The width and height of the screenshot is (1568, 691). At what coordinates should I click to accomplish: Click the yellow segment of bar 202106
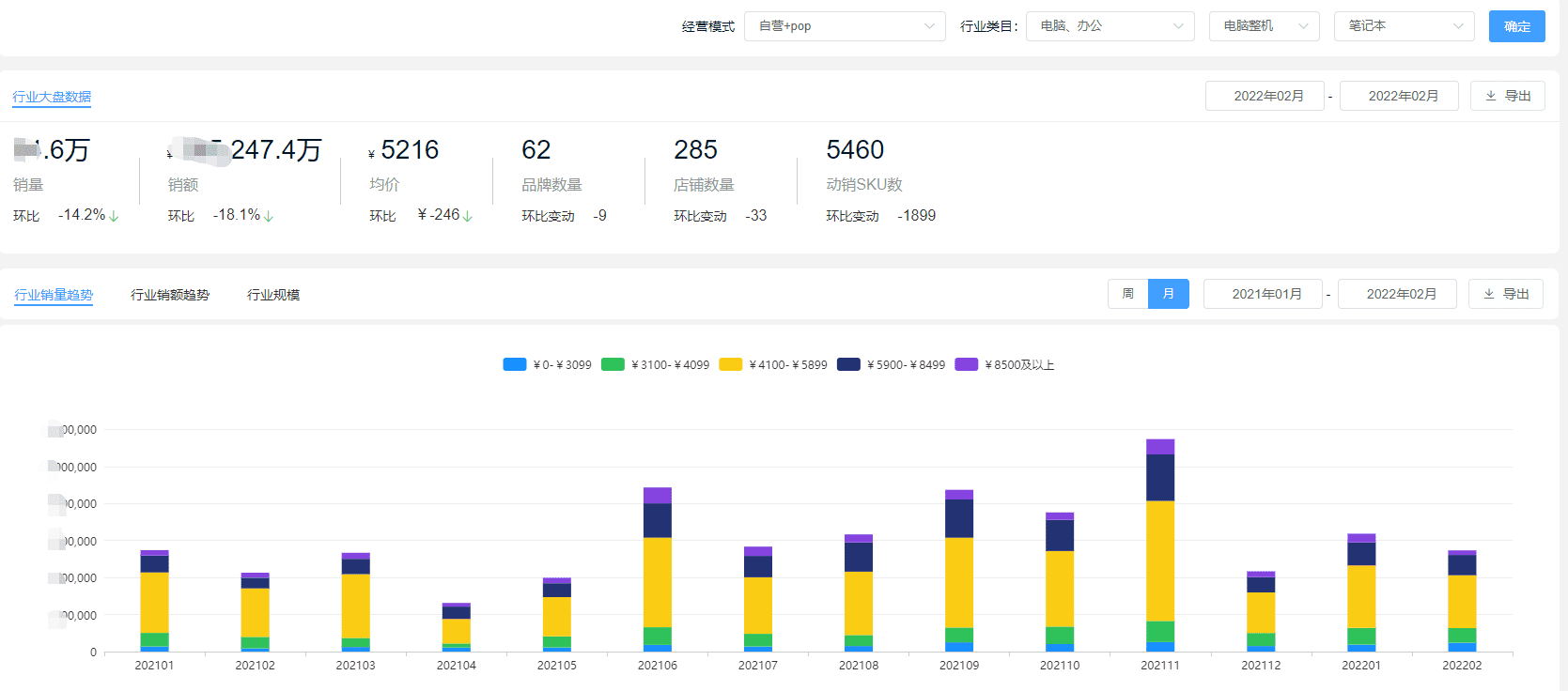coord(658,582)
